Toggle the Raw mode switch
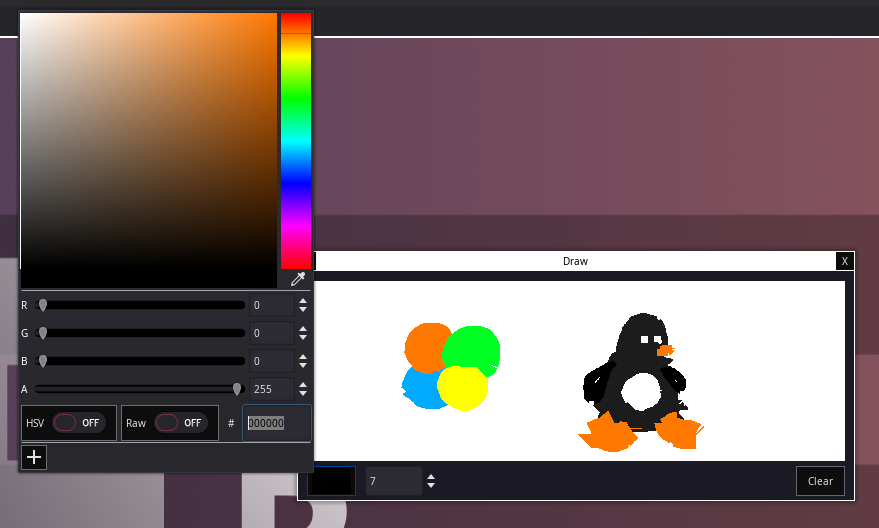Viewport: 879px width, 528px height. pos(181,423)
